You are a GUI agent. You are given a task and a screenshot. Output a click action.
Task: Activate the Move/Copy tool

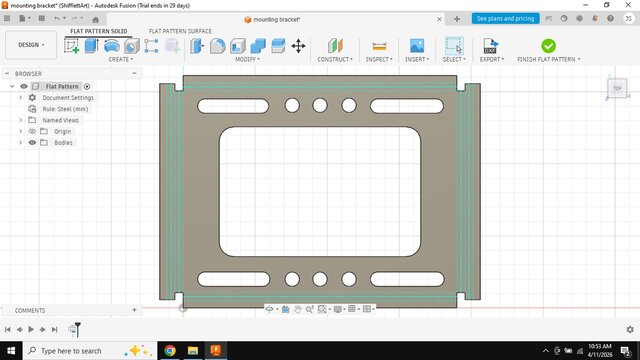click(x=298, y=46)
